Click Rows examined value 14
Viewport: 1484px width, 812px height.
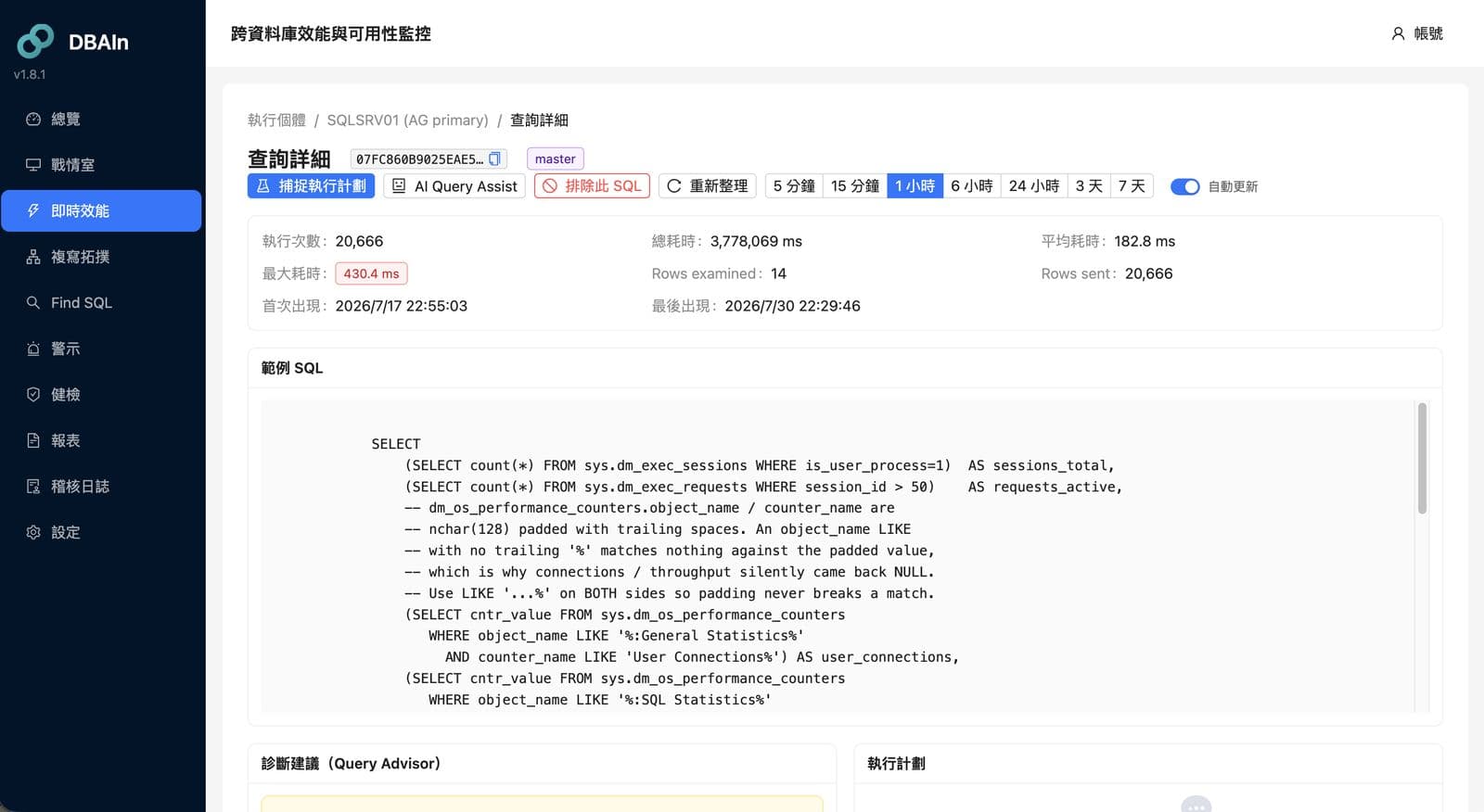coord(778,273)
